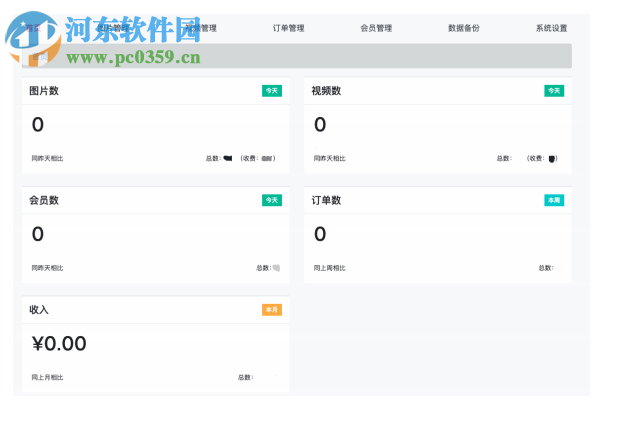Click 总数 label in 会员数 card
Viewport: 638px width, 421px height.
(264, 268)
